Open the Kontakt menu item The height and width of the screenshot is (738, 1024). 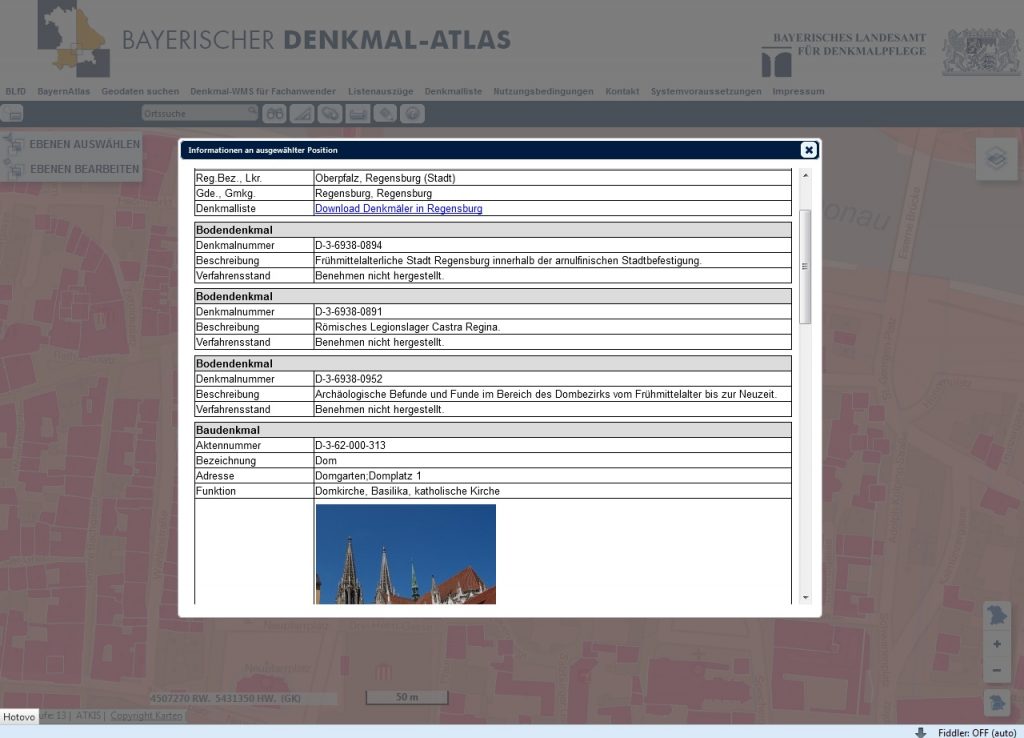tap(622, 91)
